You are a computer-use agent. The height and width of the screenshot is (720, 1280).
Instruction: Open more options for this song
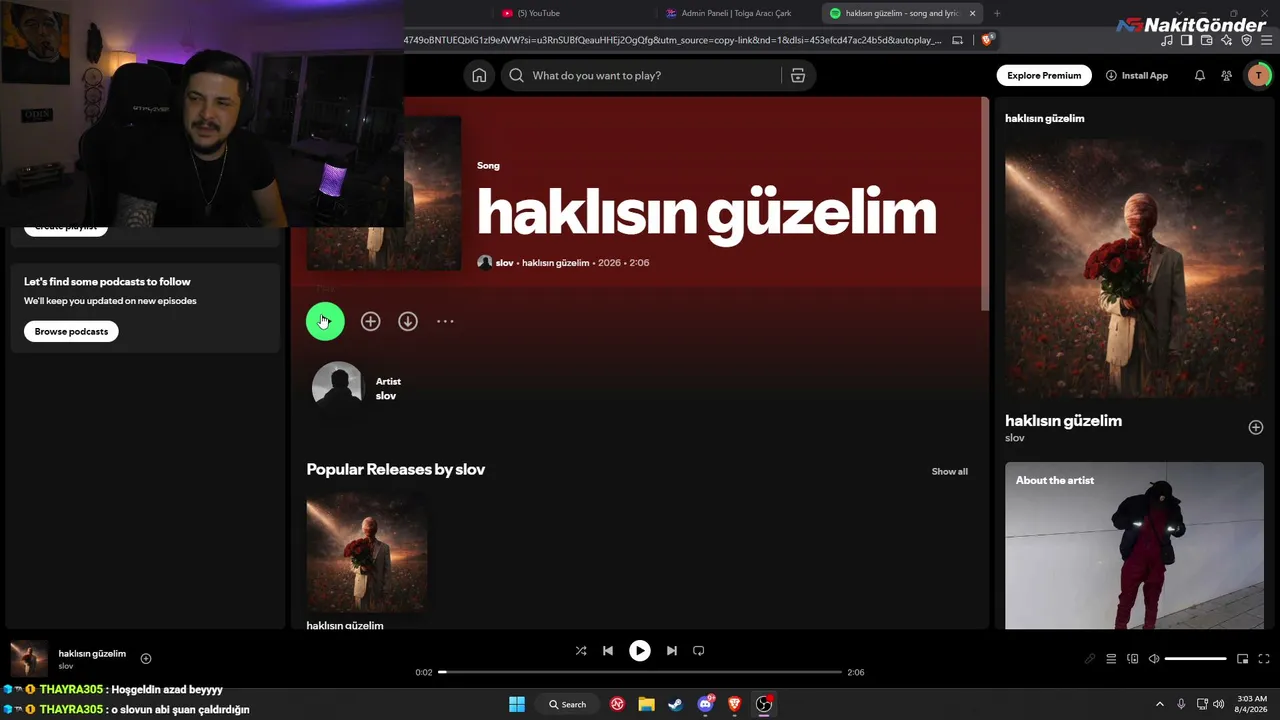coord(445,321)
